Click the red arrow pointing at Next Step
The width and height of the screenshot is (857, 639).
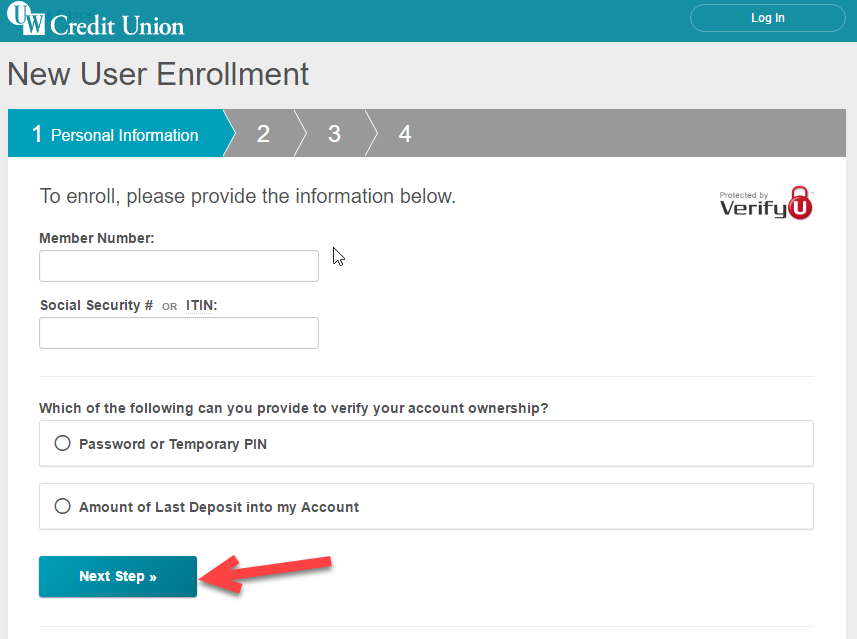click(265, 573)
